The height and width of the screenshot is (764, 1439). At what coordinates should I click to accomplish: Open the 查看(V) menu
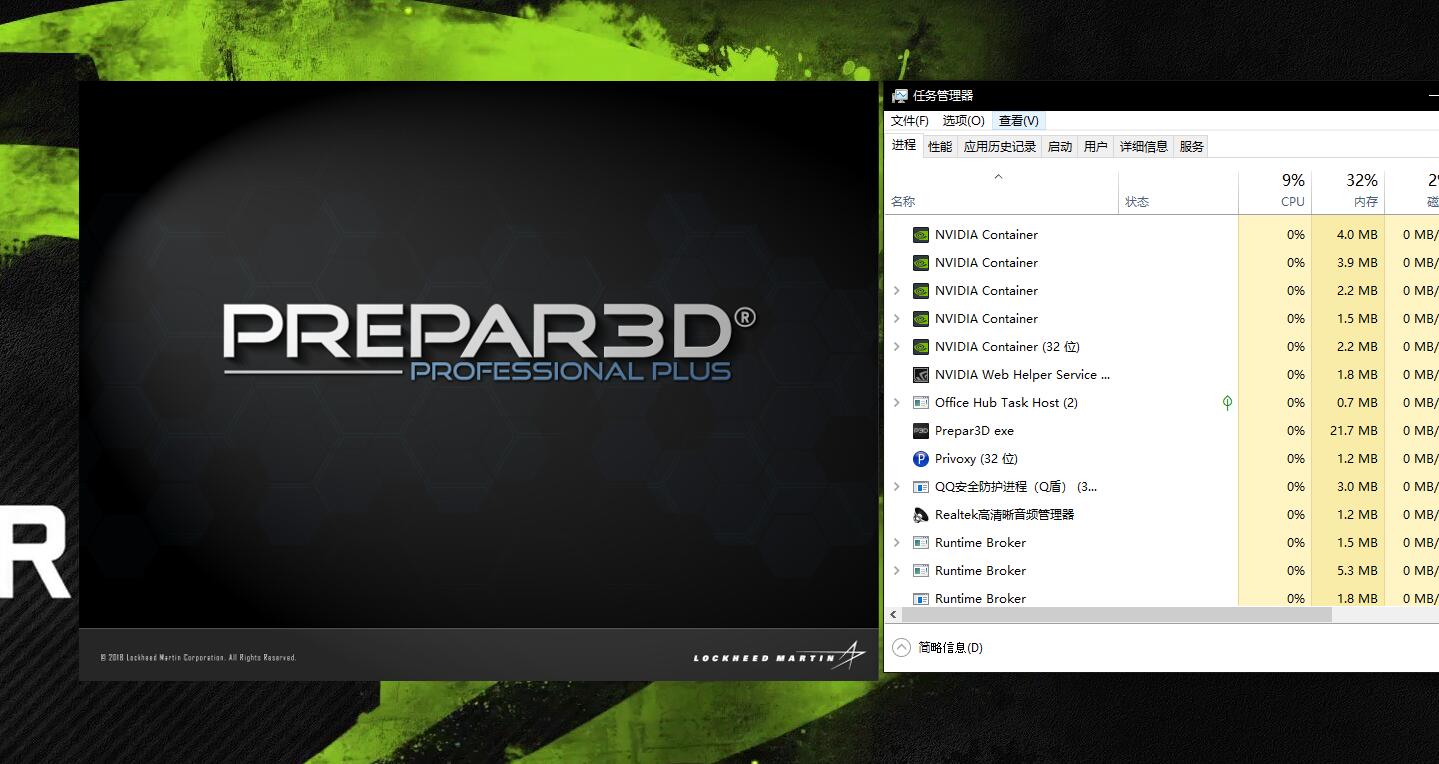pyautogui.click(x=1019, y=121)
